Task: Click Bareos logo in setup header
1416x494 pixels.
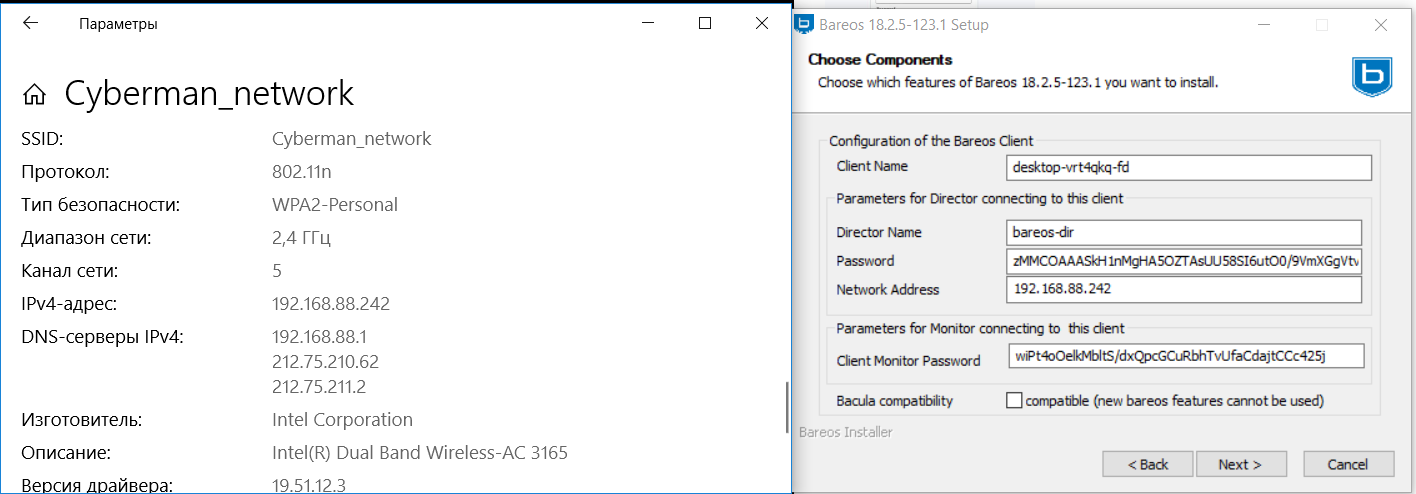Action: [1372, 76]
